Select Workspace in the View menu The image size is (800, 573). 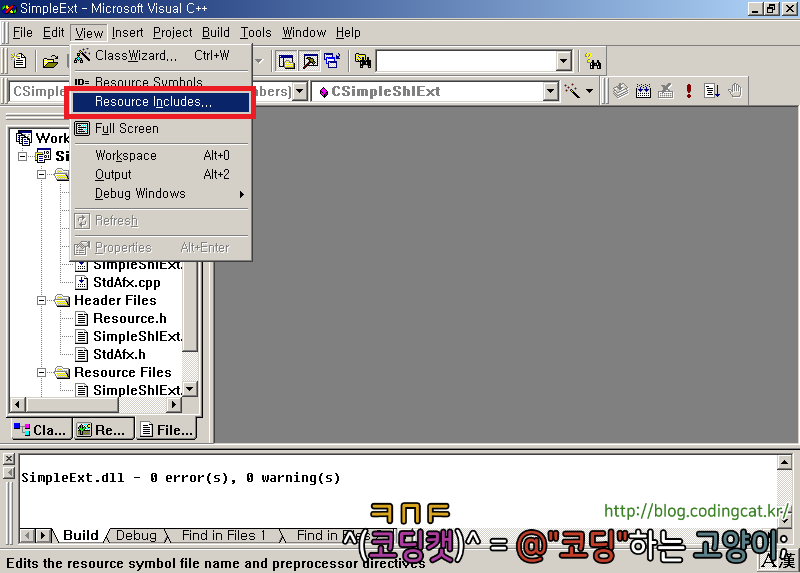(x=161, y=156)
